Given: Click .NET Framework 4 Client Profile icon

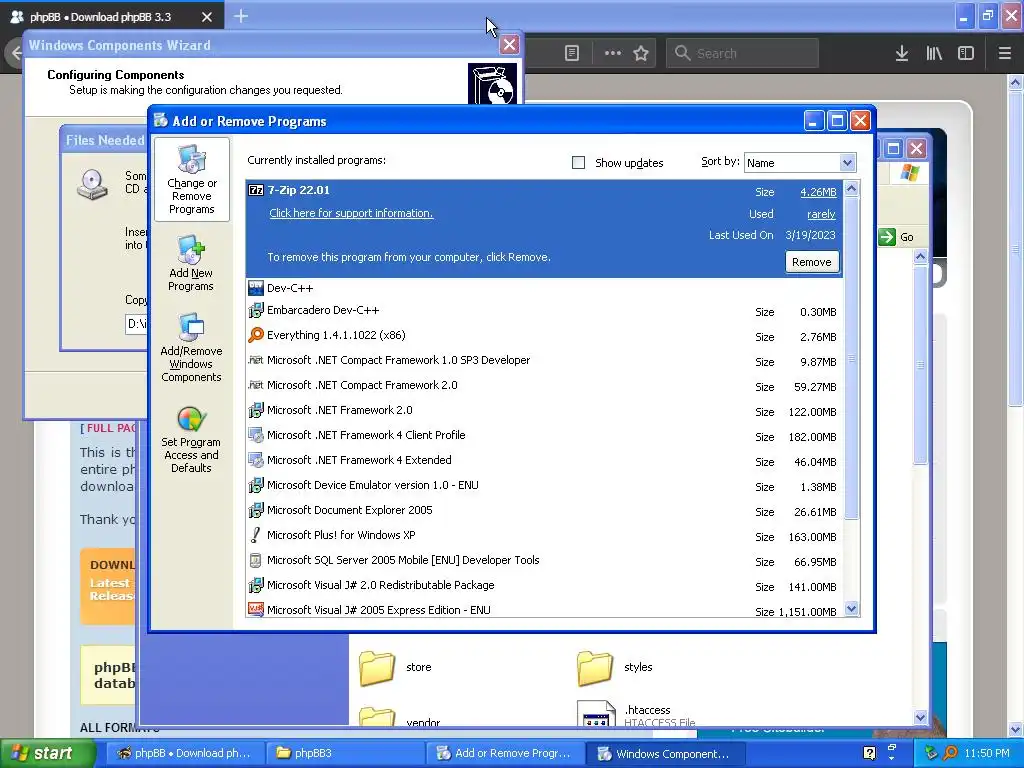Looking at the screenshot, I should click(256, 435).
